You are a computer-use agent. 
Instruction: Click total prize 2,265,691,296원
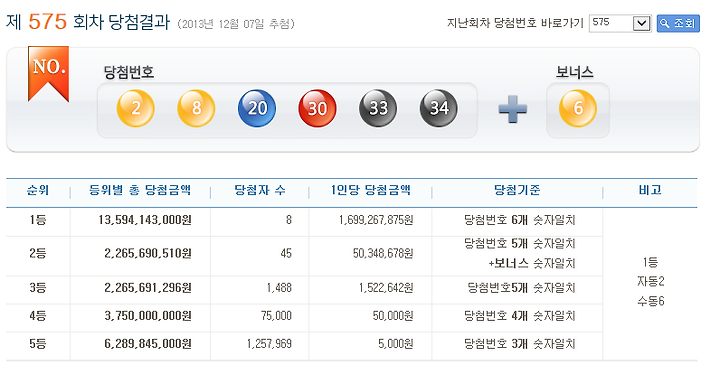[x=148, y=288]
